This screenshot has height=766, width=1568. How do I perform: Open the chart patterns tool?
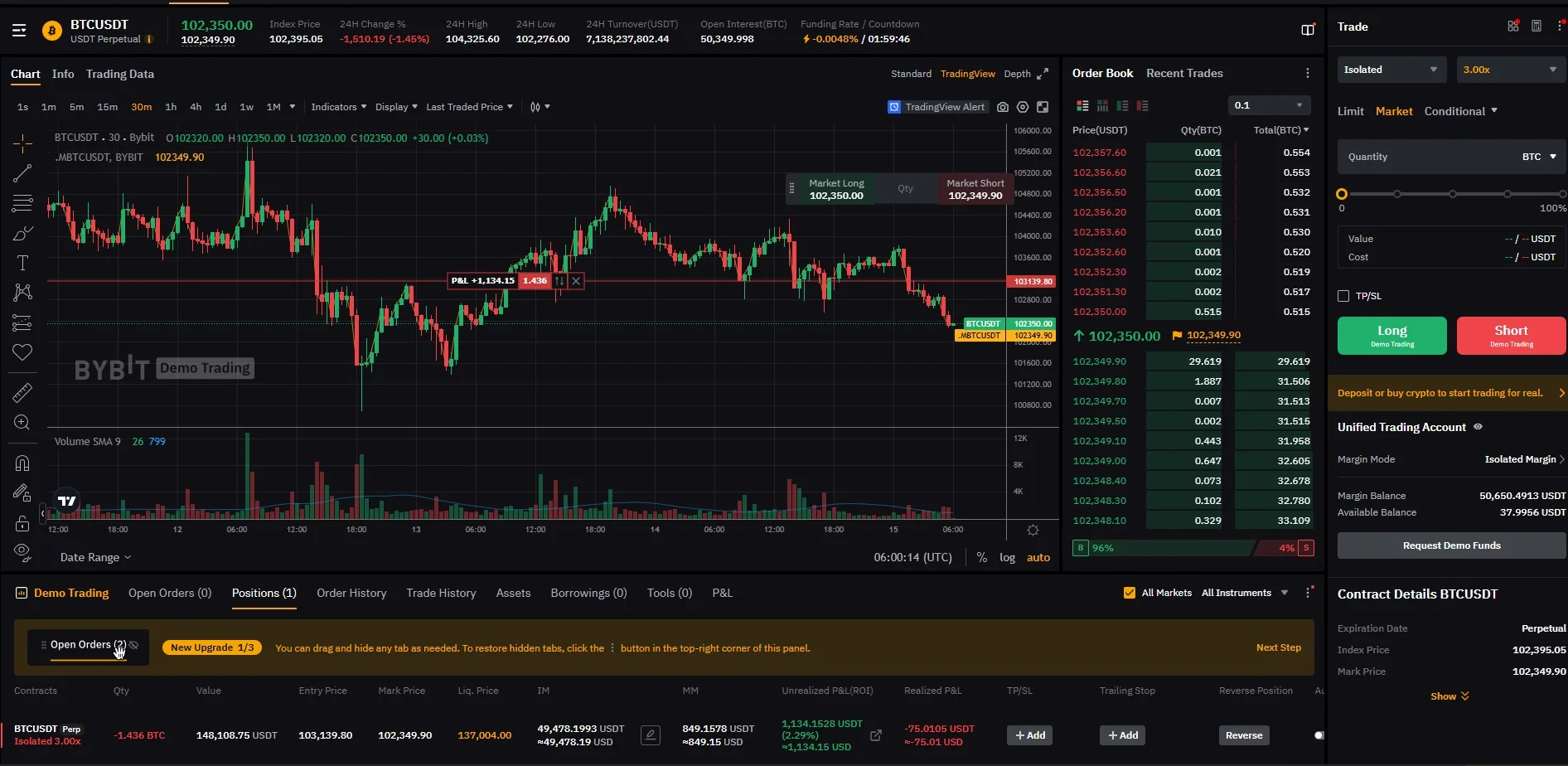click(22, 292)
